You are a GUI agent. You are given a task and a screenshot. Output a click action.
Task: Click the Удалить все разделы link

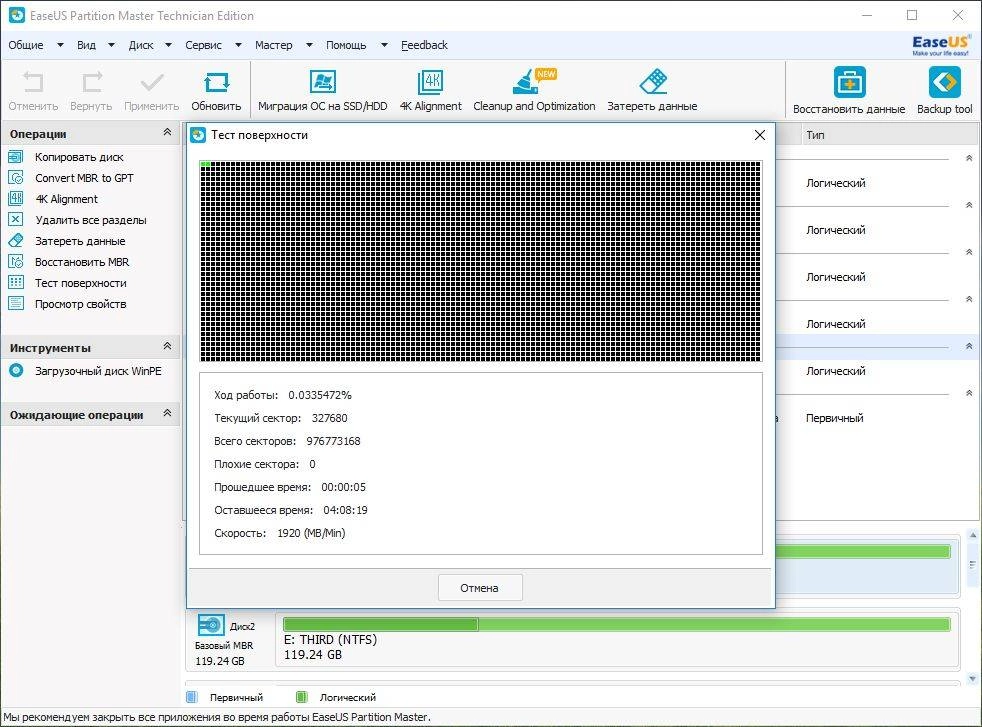click(91, 220)
